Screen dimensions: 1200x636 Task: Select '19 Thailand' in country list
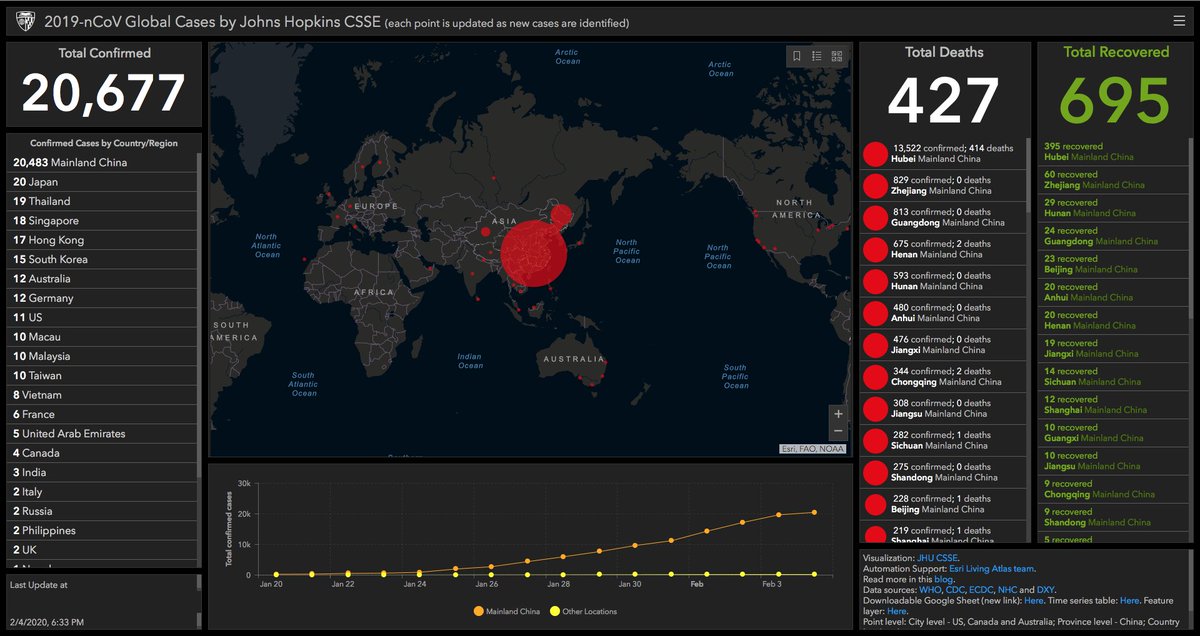click(103, 201)
